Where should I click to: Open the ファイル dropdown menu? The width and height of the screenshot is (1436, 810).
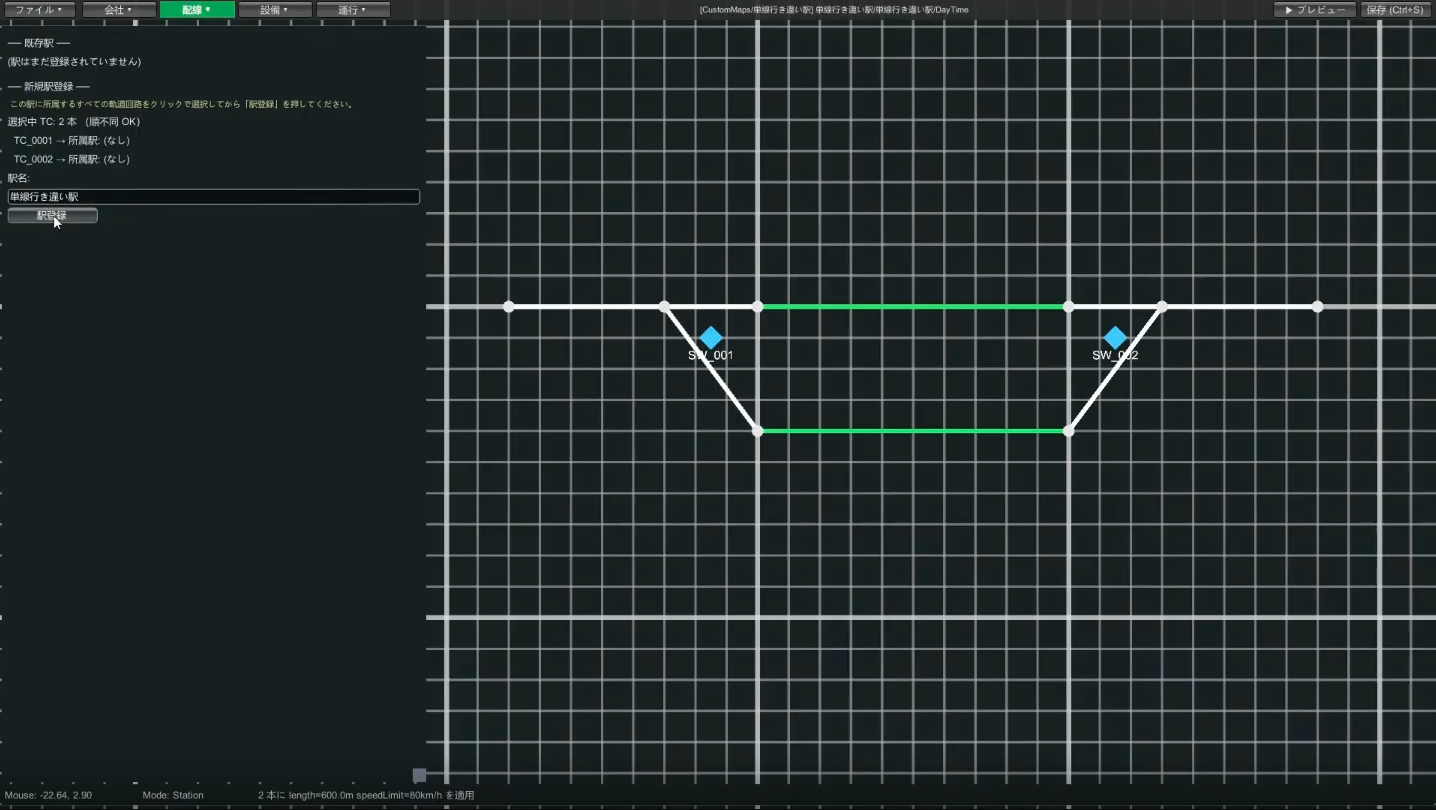(x=39, y=10)
